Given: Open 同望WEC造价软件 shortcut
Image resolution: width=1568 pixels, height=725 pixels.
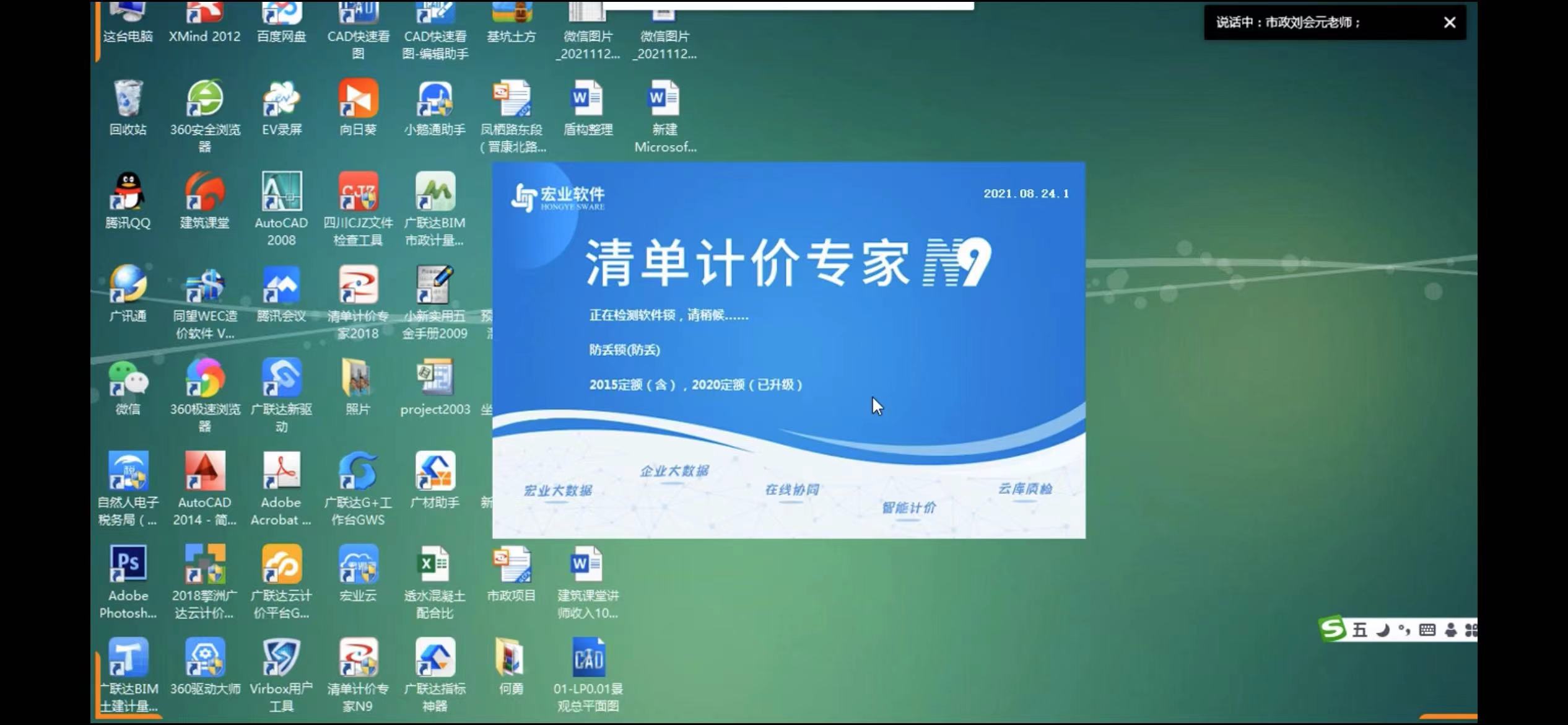Looking at the screenshot, I should pos(204,302).
